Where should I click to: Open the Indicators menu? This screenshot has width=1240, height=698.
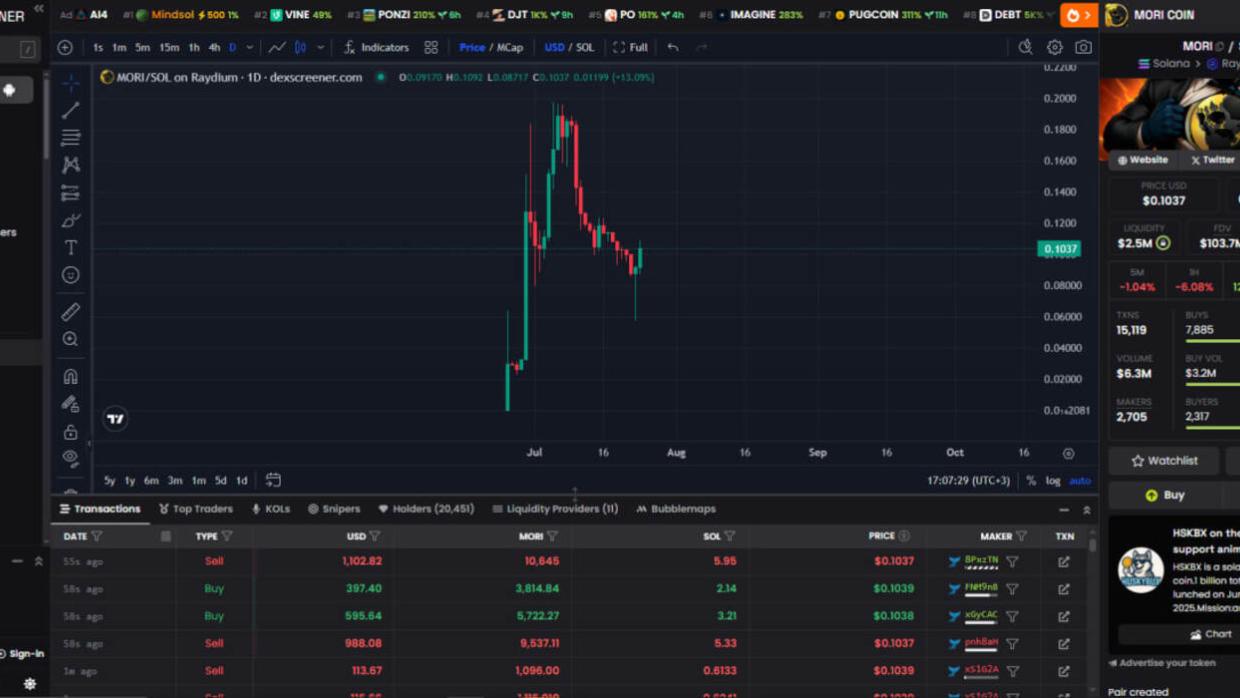click(x=376, y=47)
